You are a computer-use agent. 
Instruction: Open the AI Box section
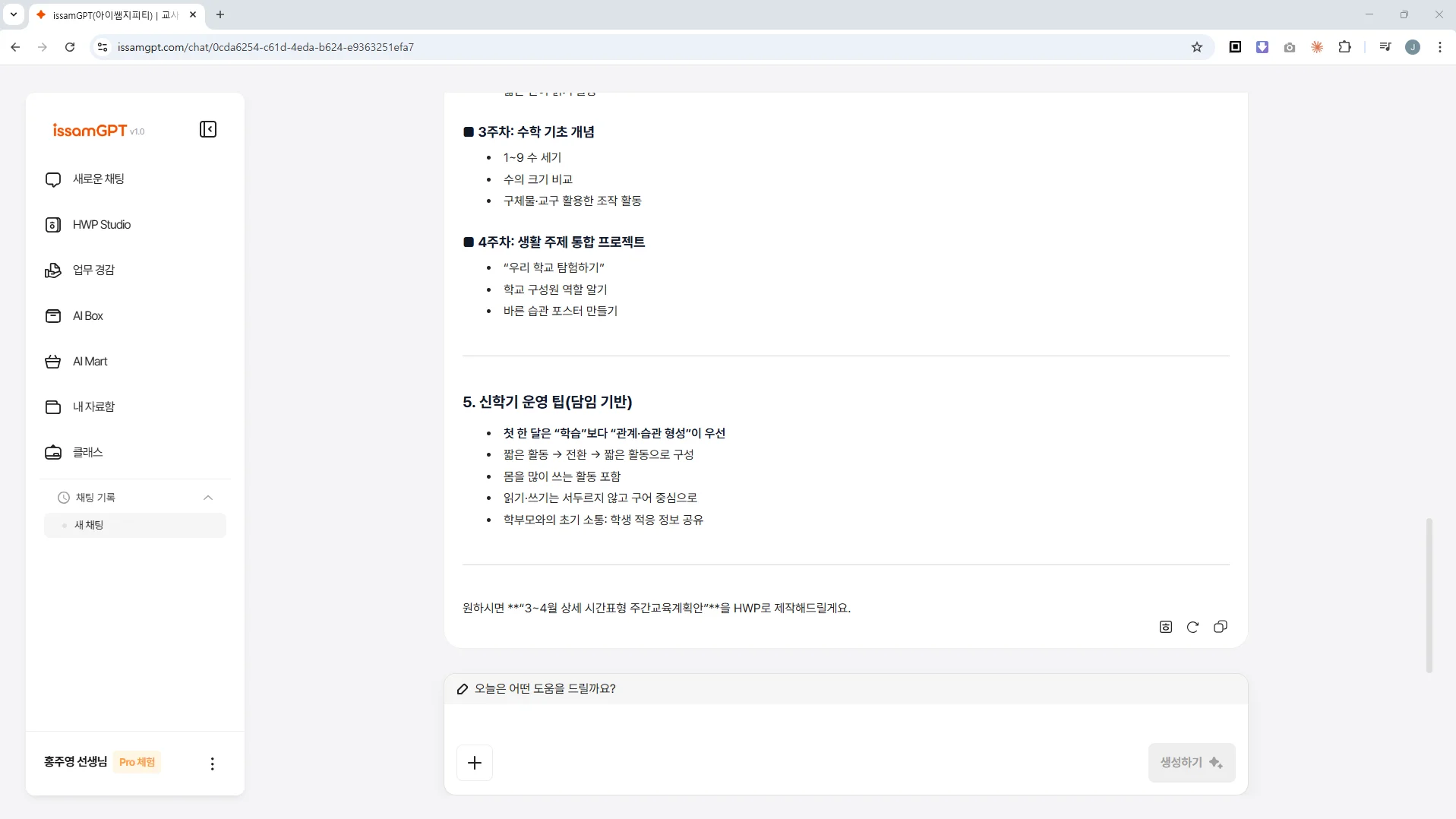(x=87, y=315)
